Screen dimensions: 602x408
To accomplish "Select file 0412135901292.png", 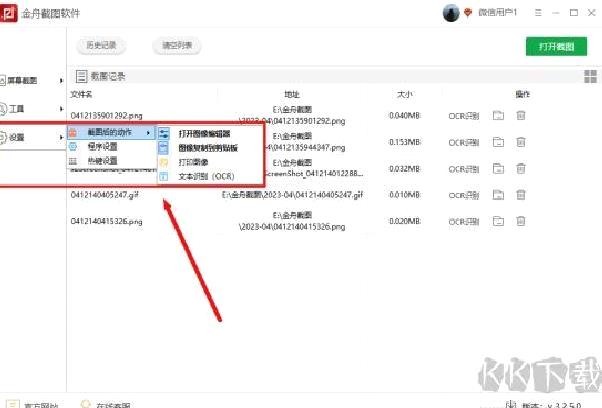I will click(106, 115).
